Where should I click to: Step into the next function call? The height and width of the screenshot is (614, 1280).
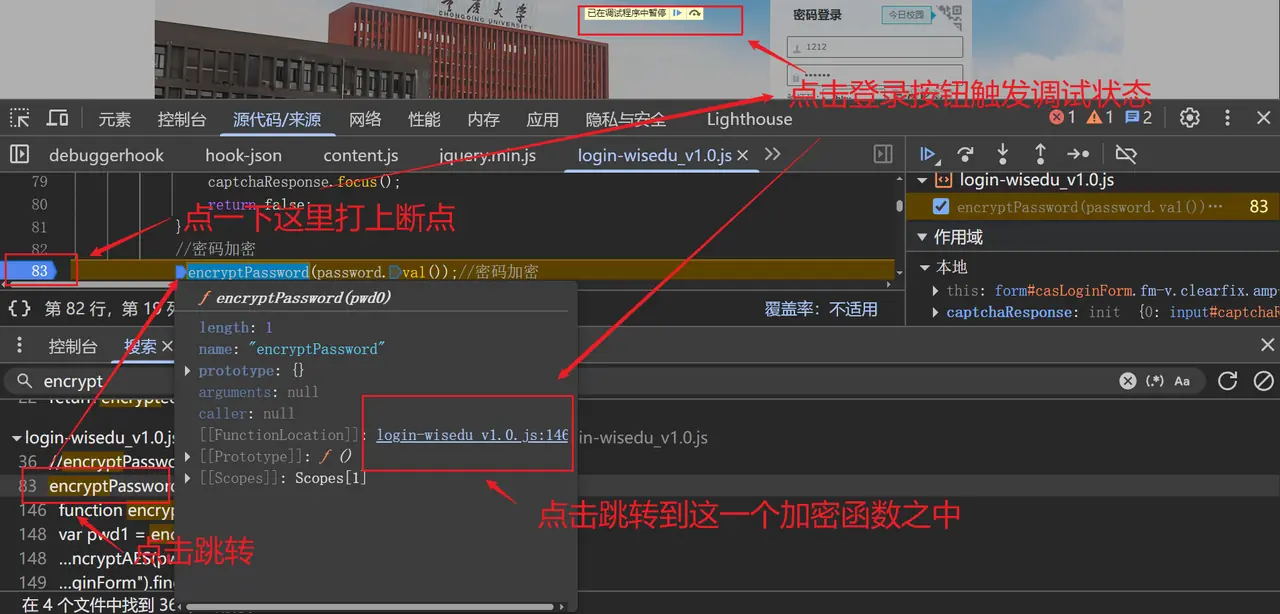(1003, 154)
